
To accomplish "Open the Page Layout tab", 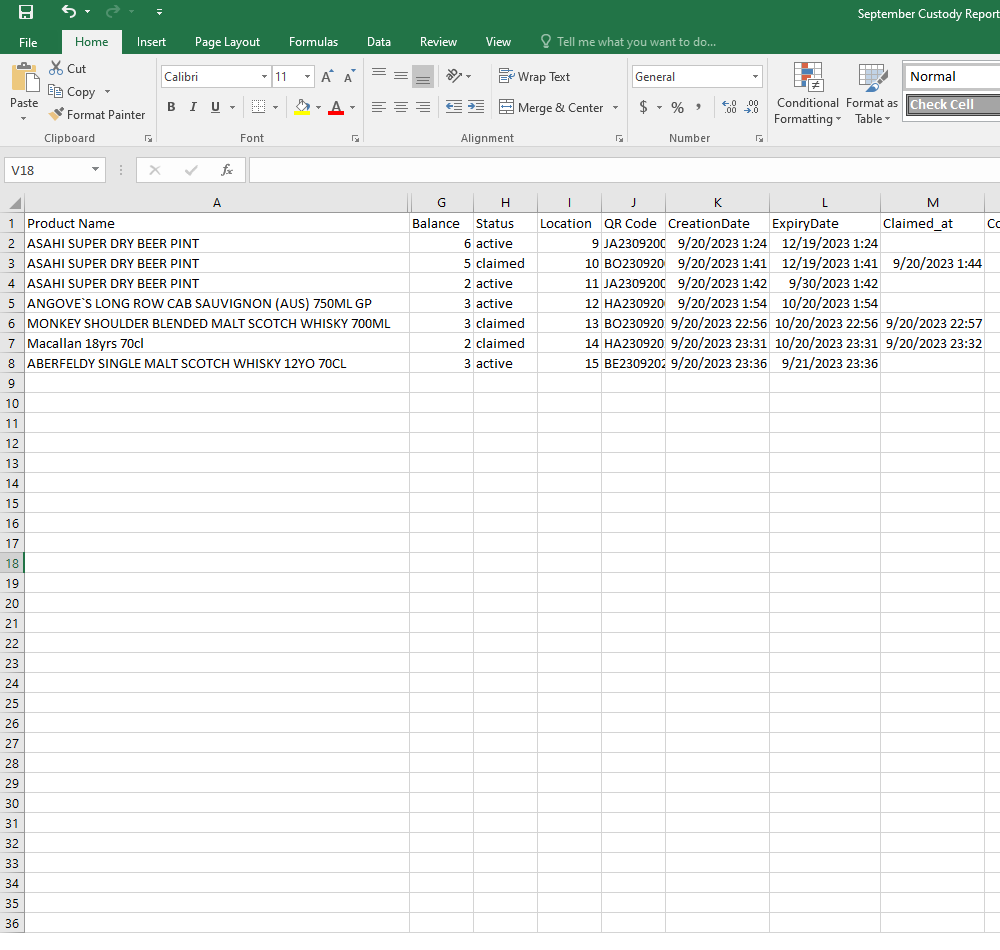I will (x=227, y=42).
